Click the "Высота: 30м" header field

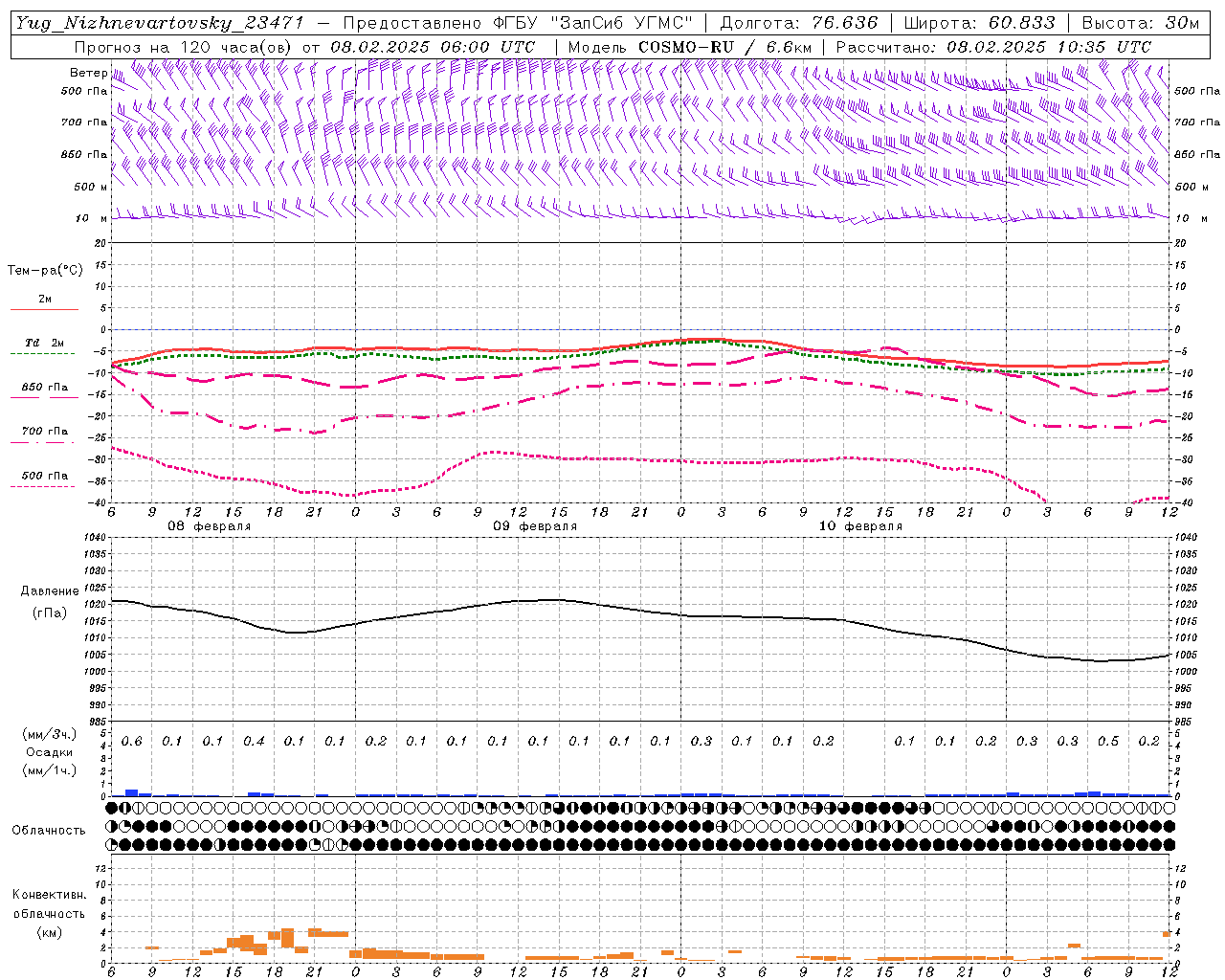1140,23
